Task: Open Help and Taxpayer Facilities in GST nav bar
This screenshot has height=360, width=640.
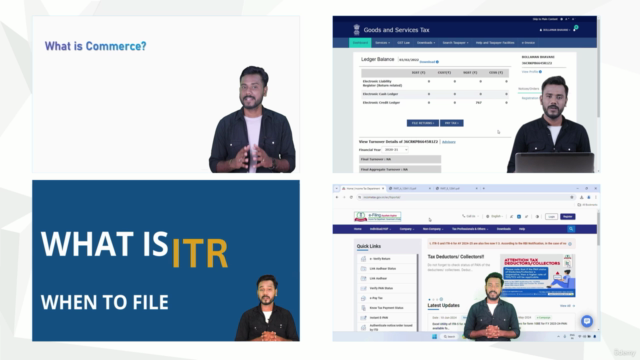Action: coord(495,42)
